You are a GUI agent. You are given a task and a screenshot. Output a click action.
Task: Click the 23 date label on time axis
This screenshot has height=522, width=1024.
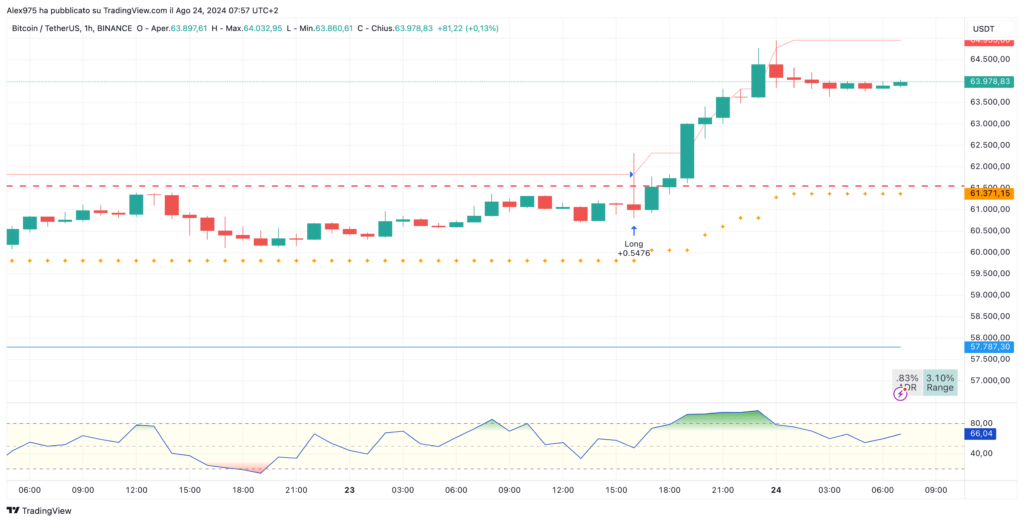(x=349, y=490)
